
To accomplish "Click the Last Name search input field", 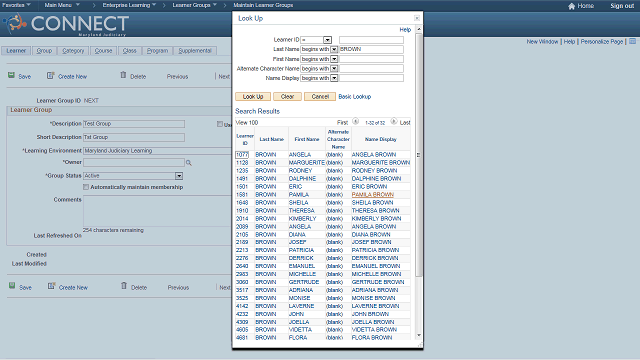I will (x=371, y=49).
